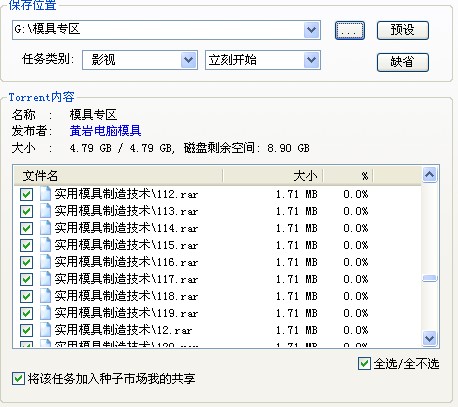Open the 立刻开始 start mode dropdown
Screen dimensions: 458x407
[312, 60]
